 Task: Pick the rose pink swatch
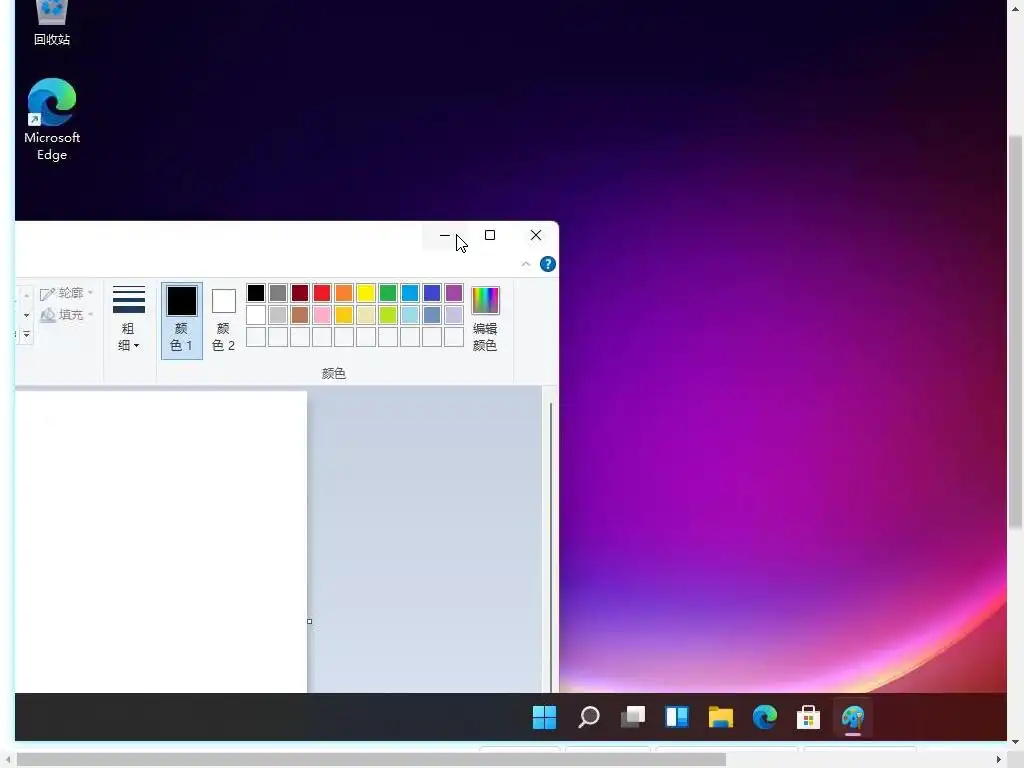tap(322, 315)
